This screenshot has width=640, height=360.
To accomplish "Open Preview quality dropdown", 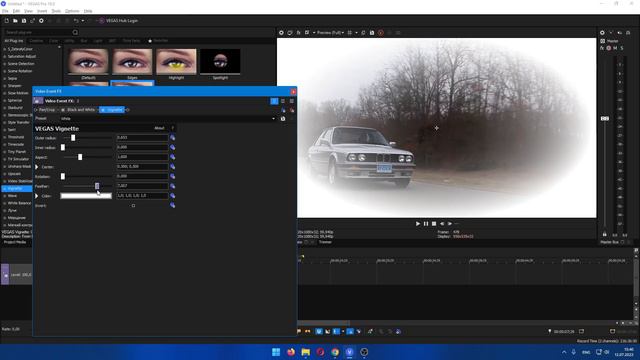I will [331, 33].
